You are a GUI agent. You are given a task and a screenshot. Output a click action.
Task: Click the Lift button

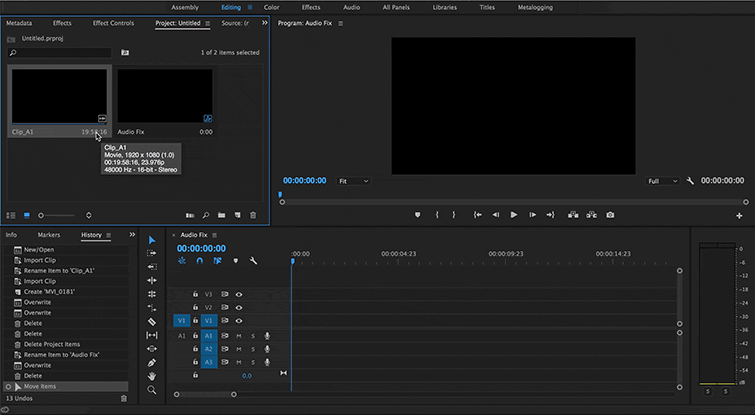(x=573, y=215)
